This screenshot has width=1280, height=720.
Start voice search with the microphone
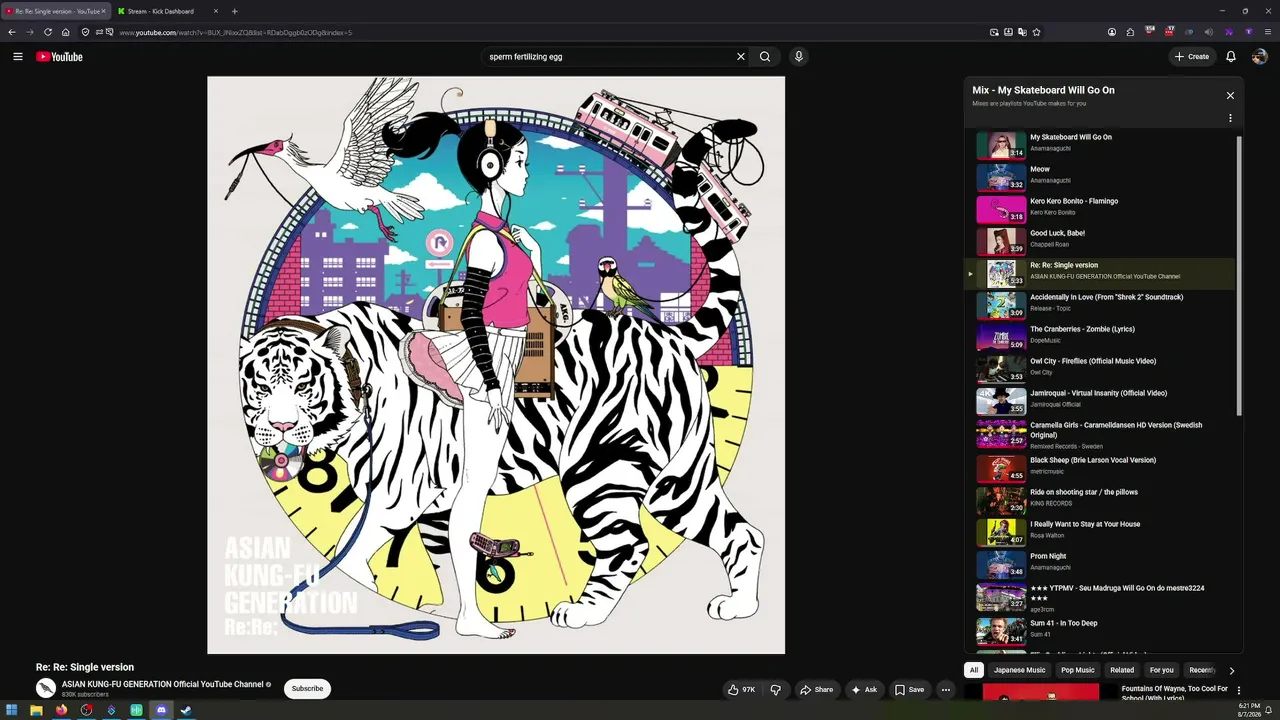tap(799, 57)
